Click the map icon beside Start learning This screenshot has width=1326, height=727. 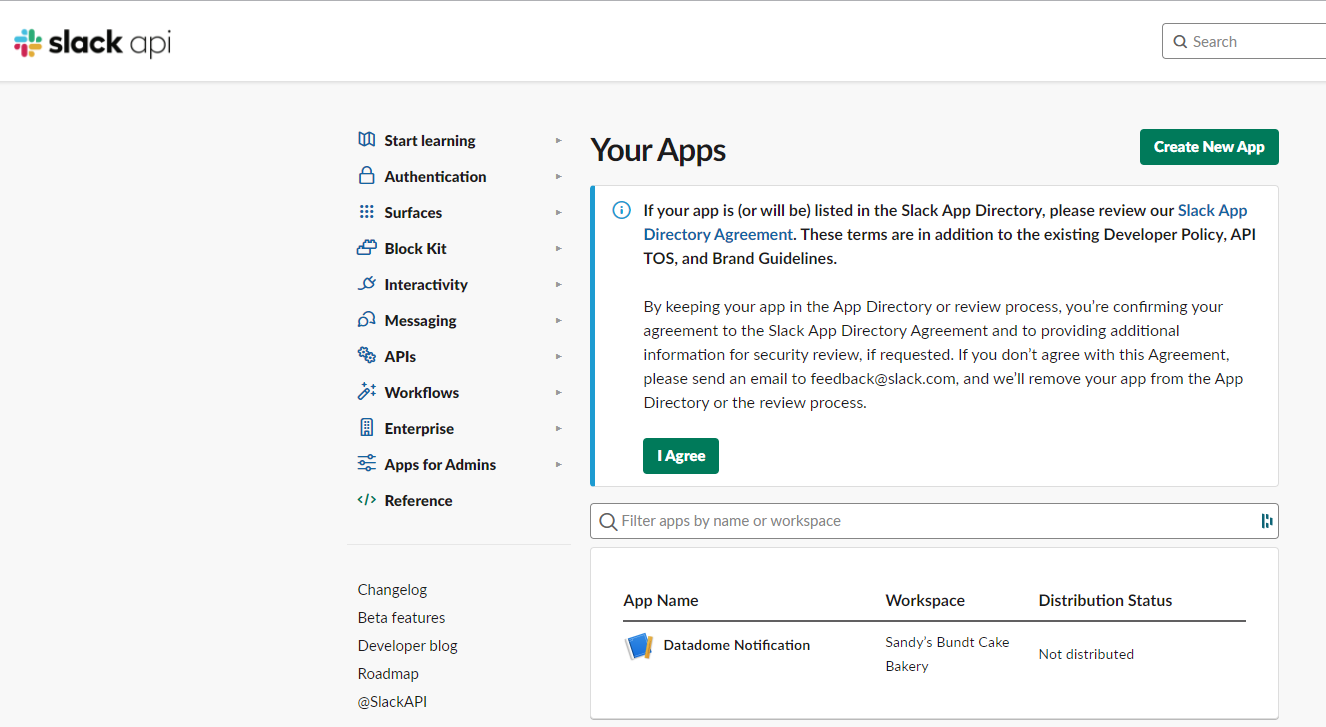[367, 140]
